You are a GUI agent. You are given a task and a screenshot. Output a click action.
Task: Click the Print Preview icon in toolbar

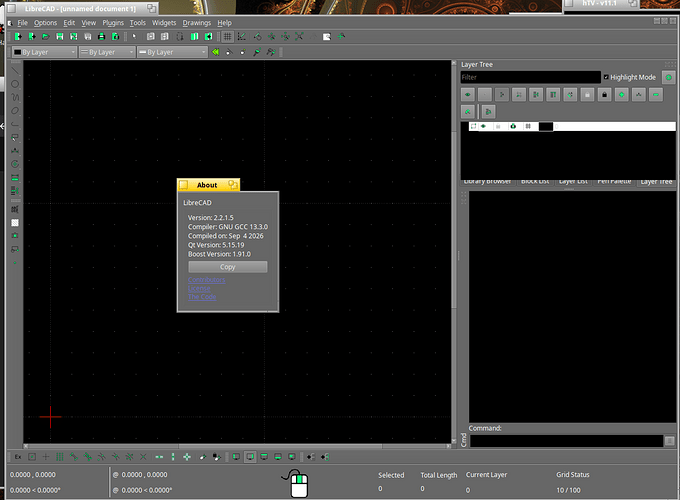point(115,36)
